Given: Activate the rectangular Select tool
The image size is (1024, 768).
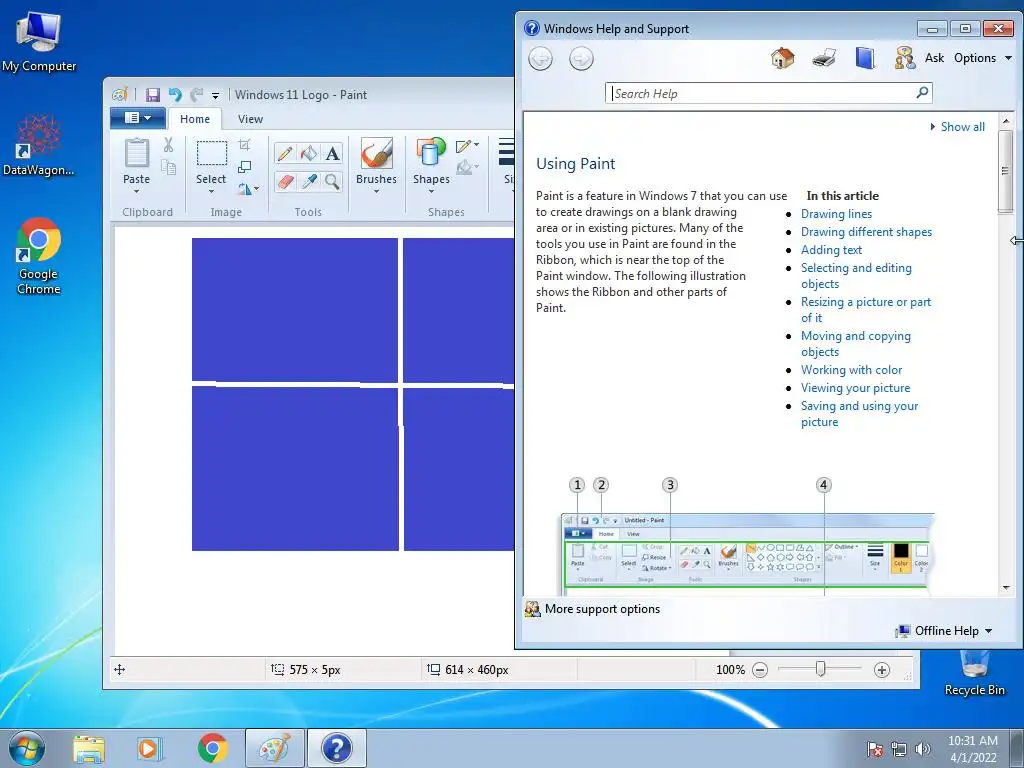Looking at the screenshot, I should pyautogui.click(x=212, y=153).
